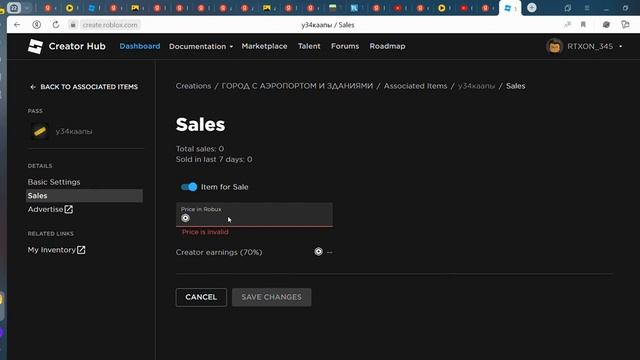Click the Sales breadcrumb text
Viewport: 640px width, 360px height.
pos(516,86)
